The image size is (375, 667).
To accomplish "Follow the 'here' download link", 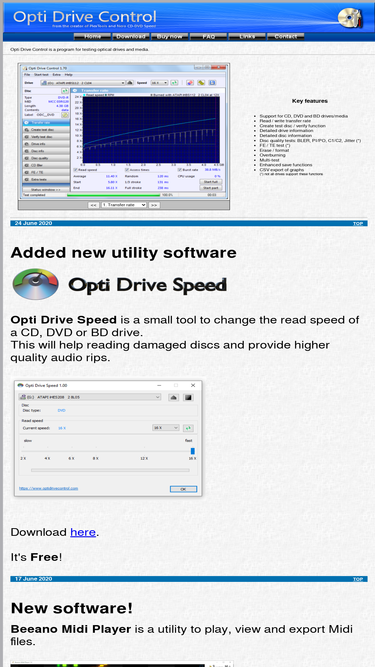I will click(x=83, y=532).
